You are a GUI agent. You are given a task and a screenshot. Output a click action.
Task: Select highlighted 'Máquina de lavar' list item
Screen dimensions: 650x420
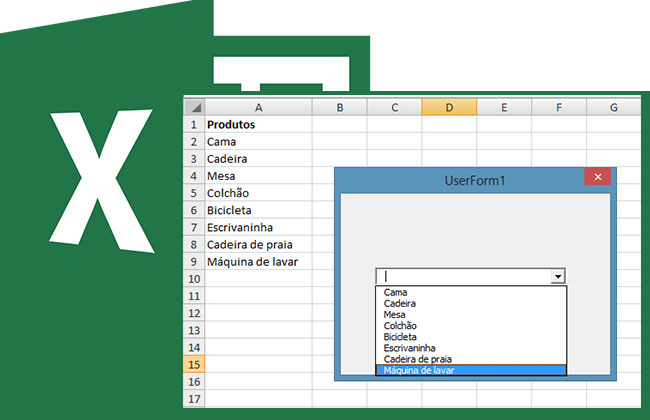pos(471,370)
